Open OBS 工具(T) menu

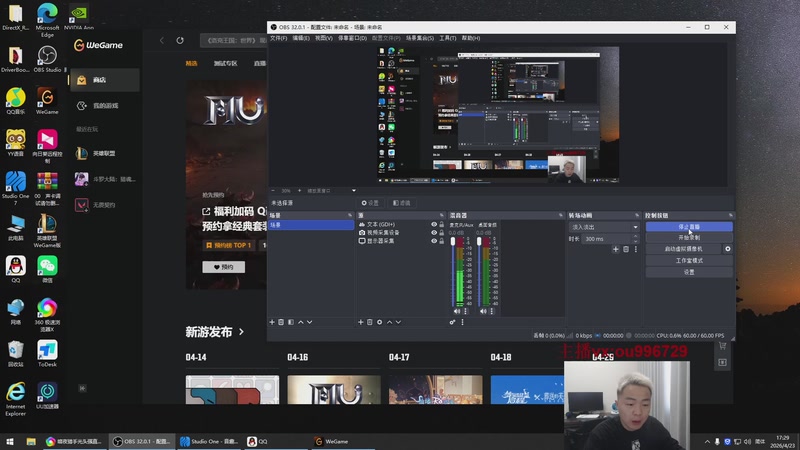[x=447, y=38]
